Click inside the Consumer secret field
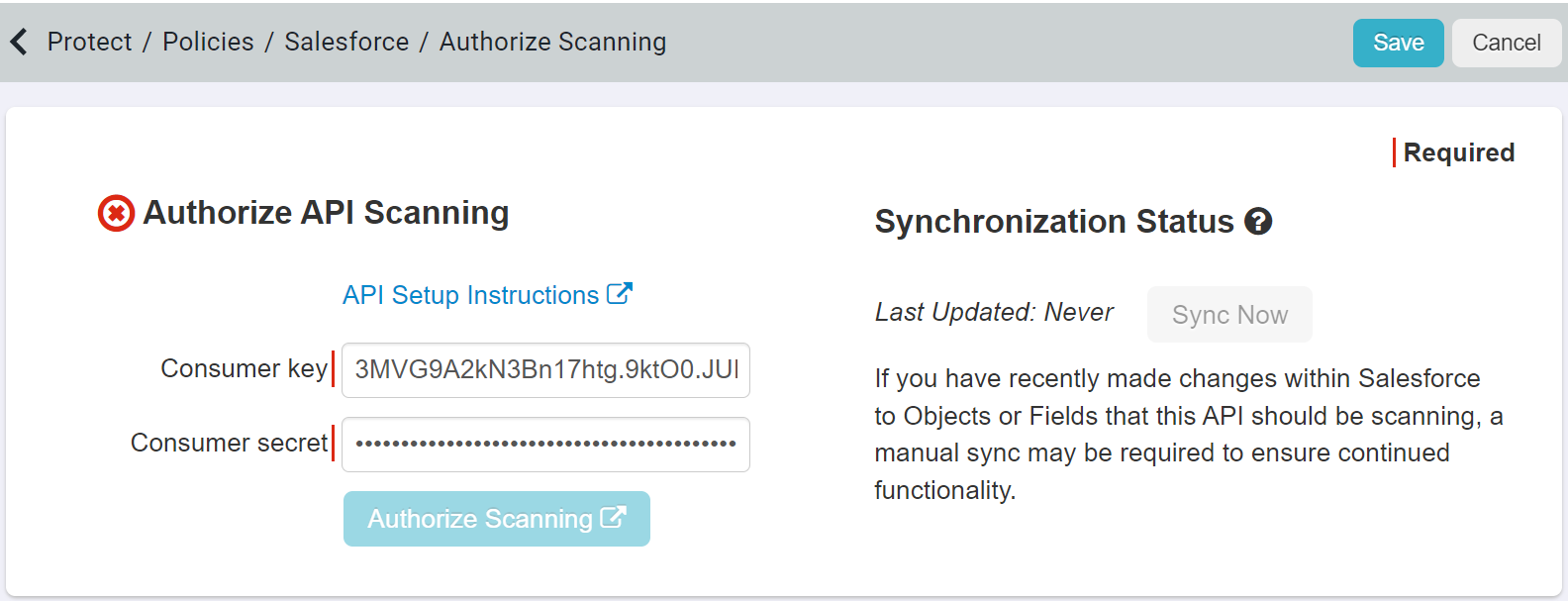The image size is (1568, 601). click(x=545, y=445)
